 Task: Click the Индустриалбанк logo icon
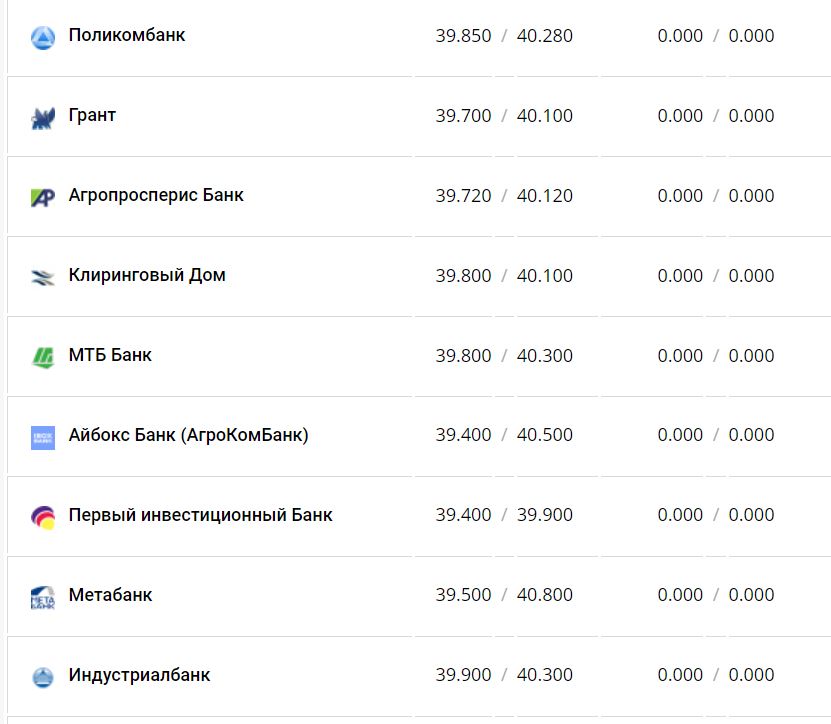[x=43, y=677]
